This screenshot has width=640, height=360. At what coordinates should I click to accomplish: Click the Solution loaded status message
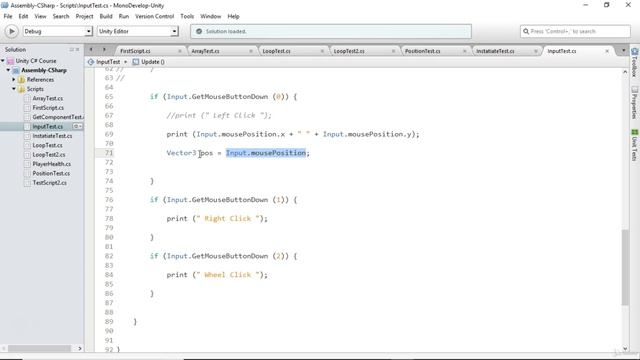click(x=226, y=31)
